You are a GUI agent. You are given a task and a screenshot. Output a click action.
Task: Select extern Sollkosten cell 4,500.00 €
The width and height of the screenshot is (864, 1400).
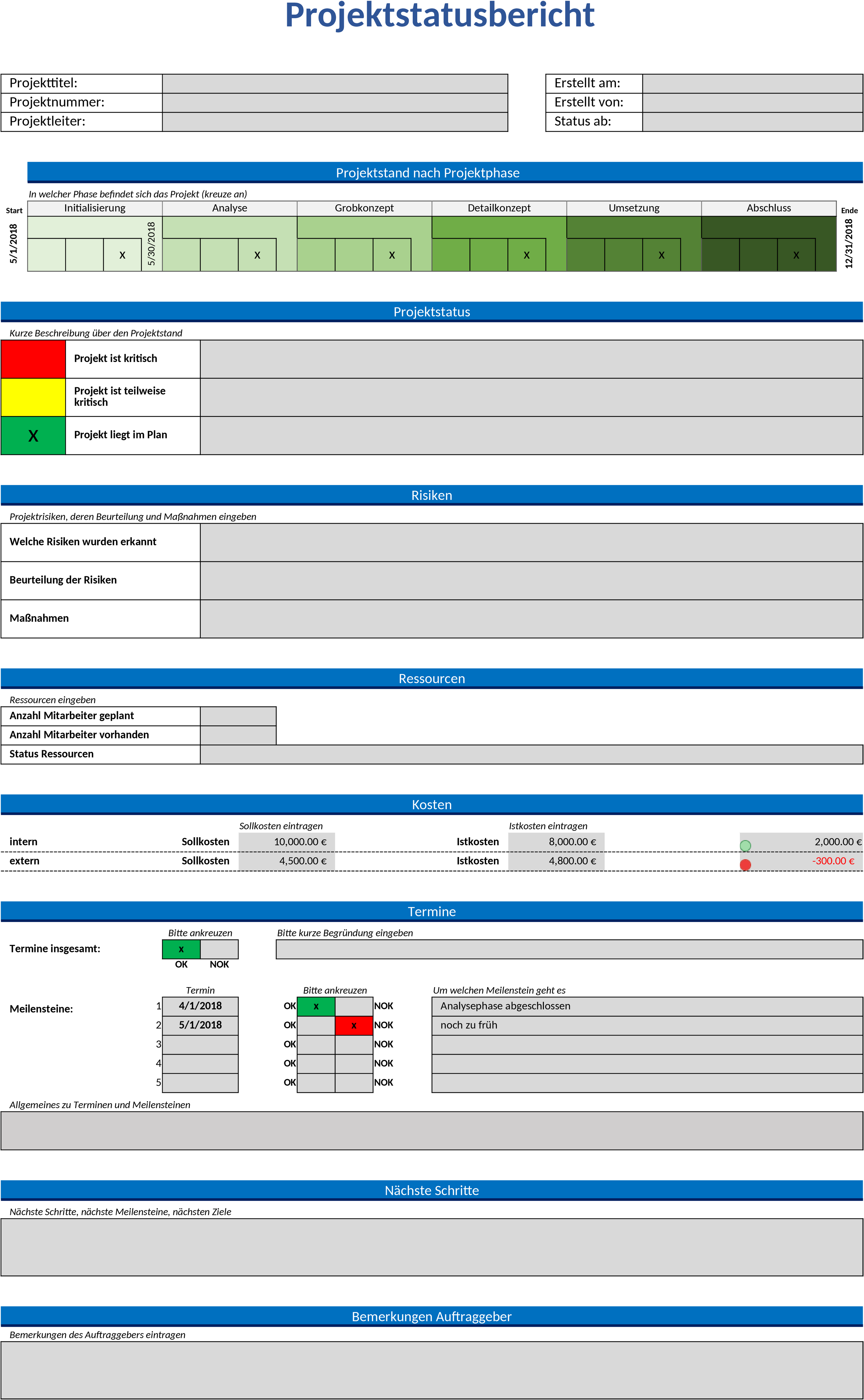pos(287,862)
